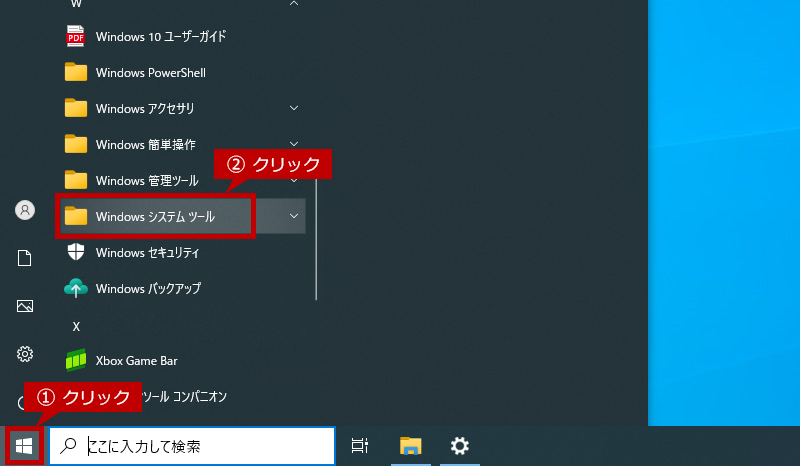
Task: Select the X letter group header
Action: [76, 327]
